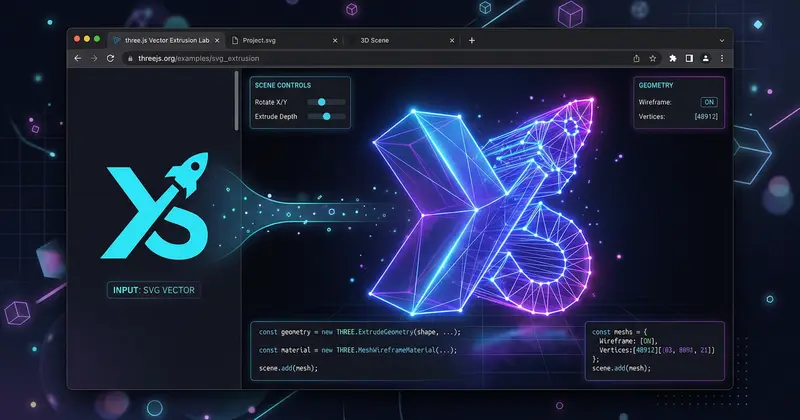
Task: Switch to the 3D Scene tab
Action: pyautogui.click(x=402, y=40)
